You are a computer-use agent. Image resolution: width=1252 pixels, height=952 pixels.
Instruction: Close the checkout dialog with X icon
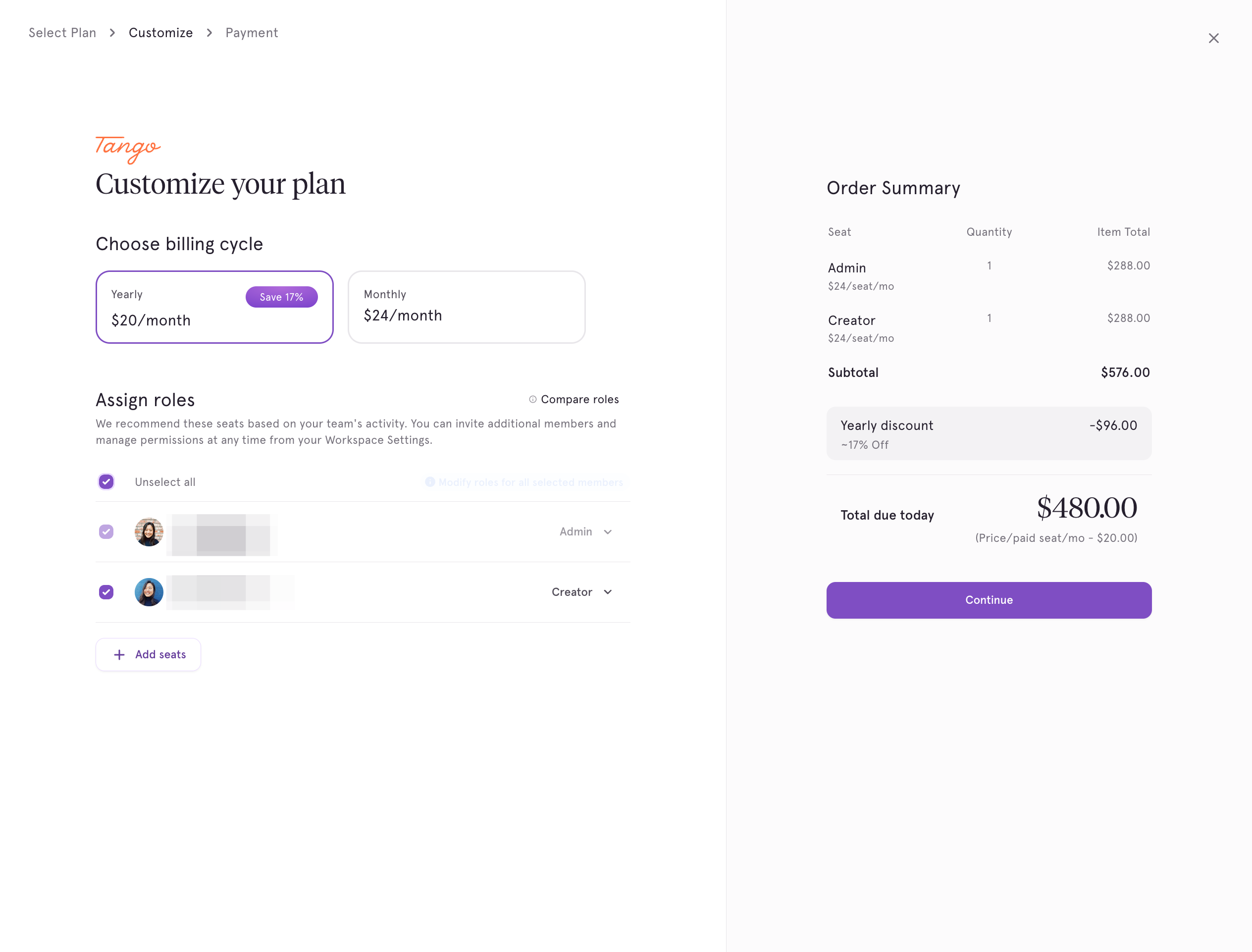(1213, 38)
